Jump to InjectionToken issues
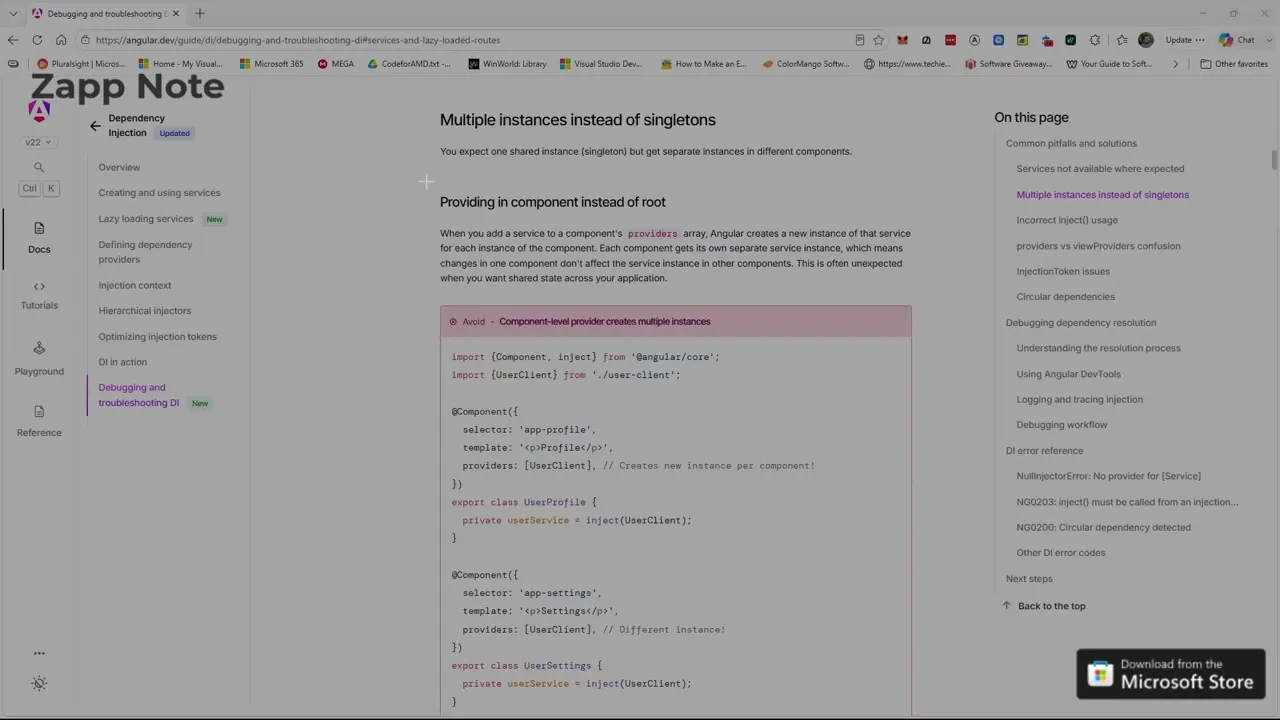Image resolution: width=1280 pixels, height=720 pixels. [x=1063, y=271]
